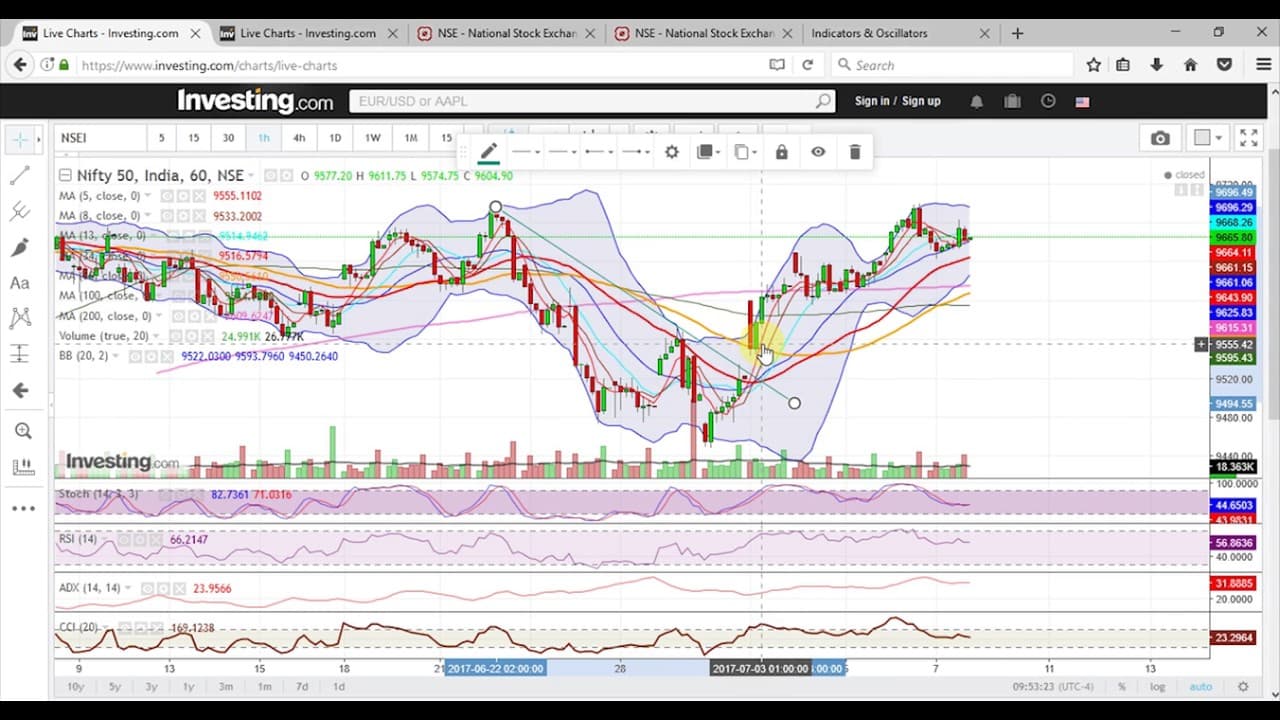The width and height of the screenshot is (1280, 720).
Task: Select the Aa text annotation tool
Action: (19, 283)
